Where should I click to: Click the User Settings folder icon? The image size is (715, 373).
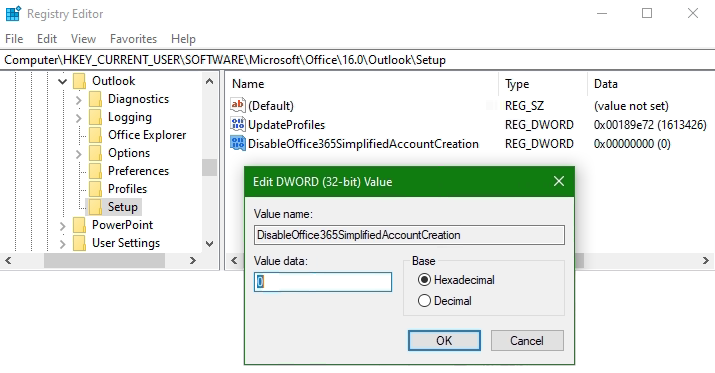pos(79,243)
